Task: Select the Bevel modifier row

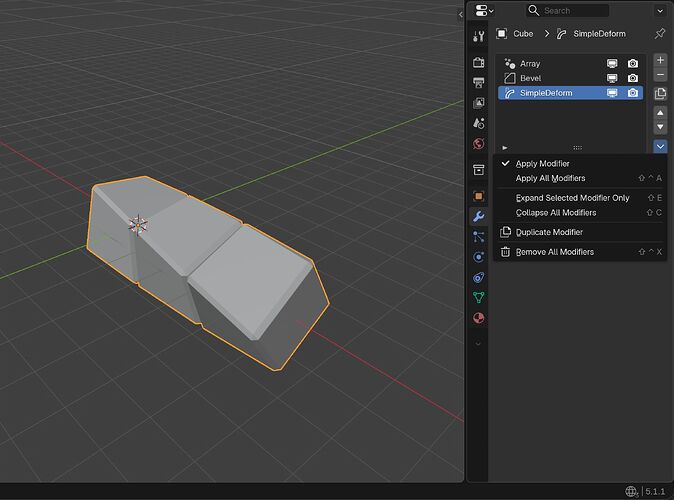Action: (x=570, y=78)
